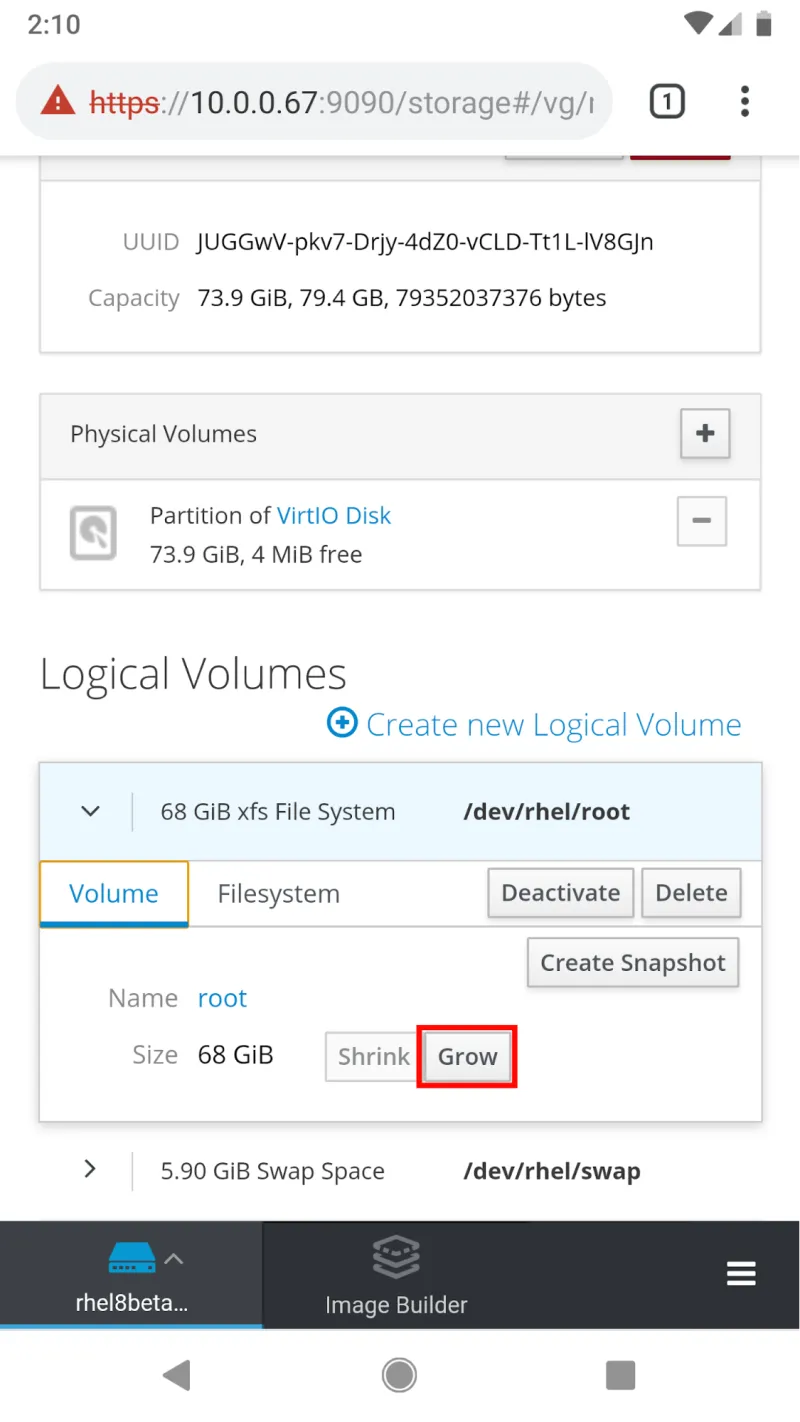Screen dimensions: 800x1422
Task: Expand the /dev/rhel/swap entry
Action: pyautogui.click(x=89, y=1169)
